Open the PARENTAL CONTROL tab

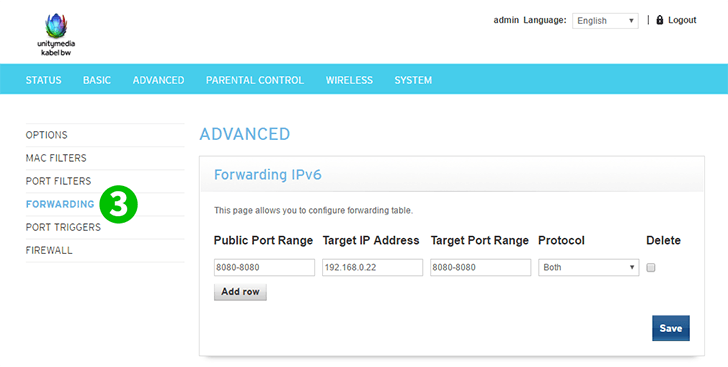point(254,80)
